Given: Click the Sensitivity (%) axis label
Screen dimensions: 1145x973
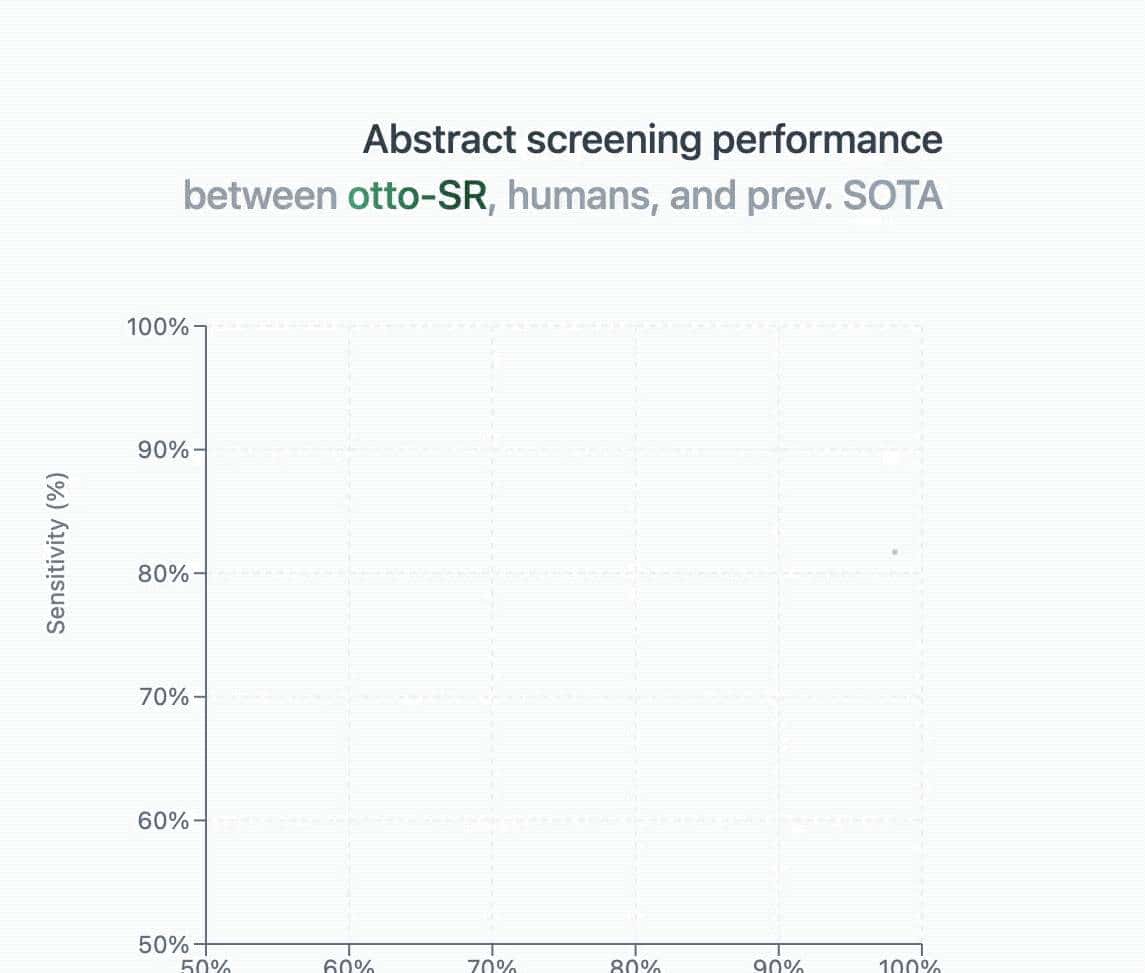Looking at the screenshot, I should click(58, 553).
